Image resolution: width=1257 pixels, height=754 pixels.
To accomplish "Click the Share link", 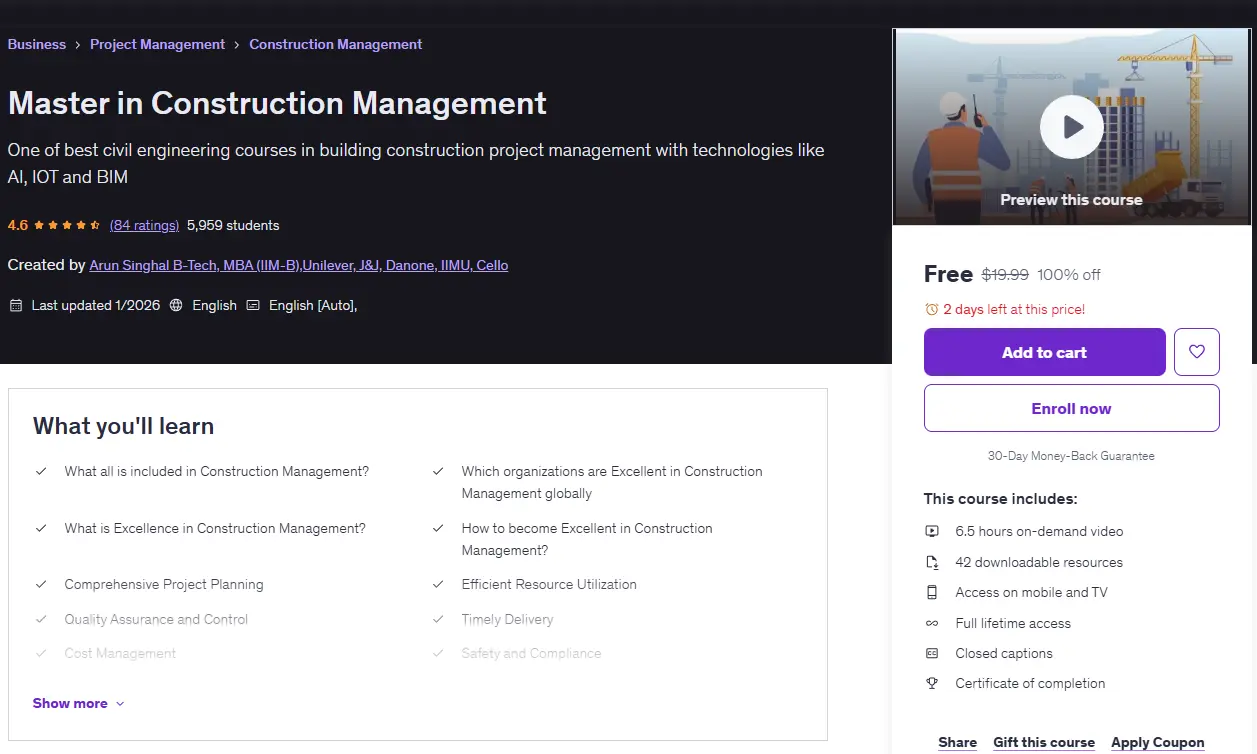I will tap(957, 742).
